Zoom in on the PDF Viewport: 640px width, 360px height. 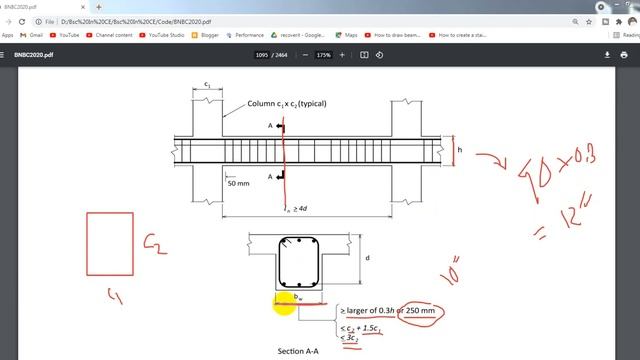pyautogui.click(x=342, y=55)
